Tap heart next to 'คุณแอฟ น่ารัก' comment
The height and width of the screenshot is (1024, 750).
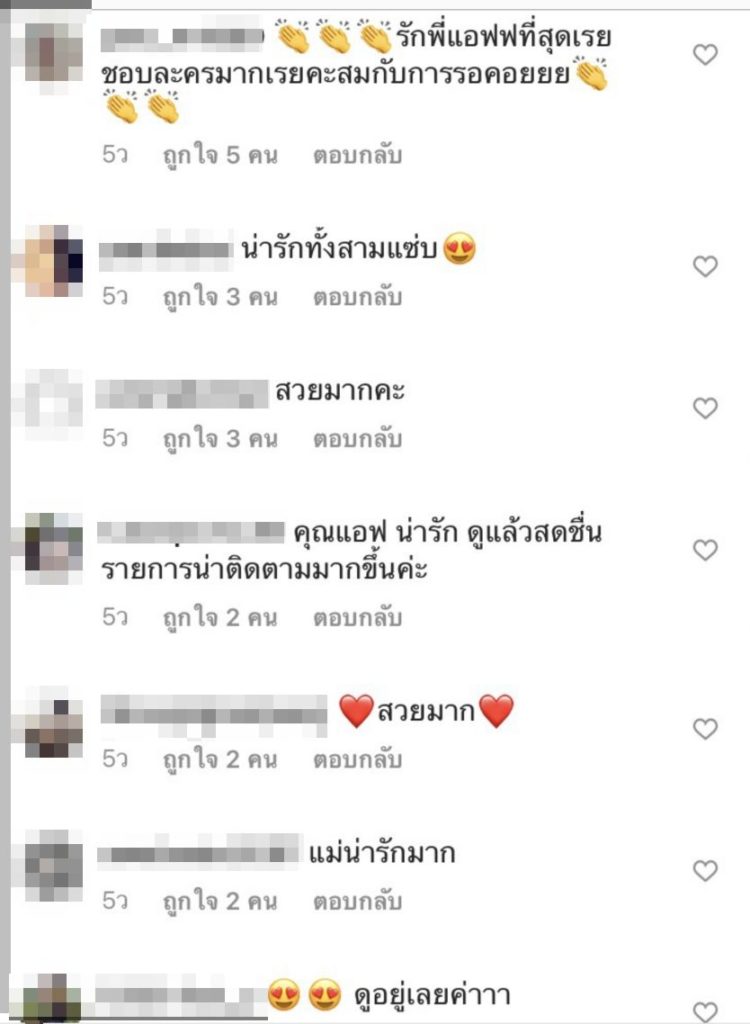pos(705,550)
